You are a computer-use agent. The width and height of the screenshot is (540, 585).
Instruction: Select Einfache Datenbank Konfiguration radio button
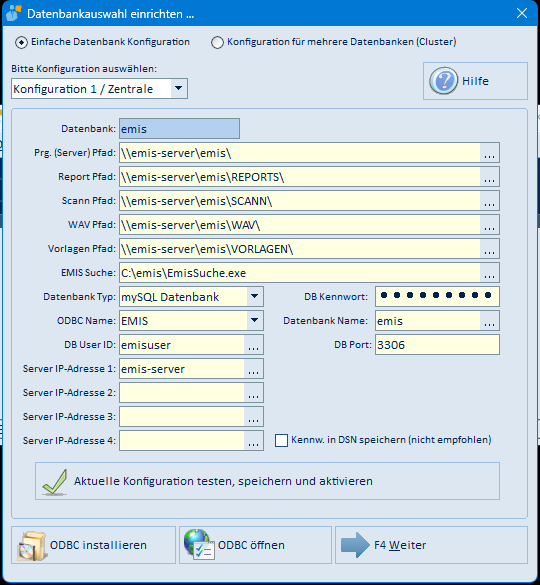[21, 42]
